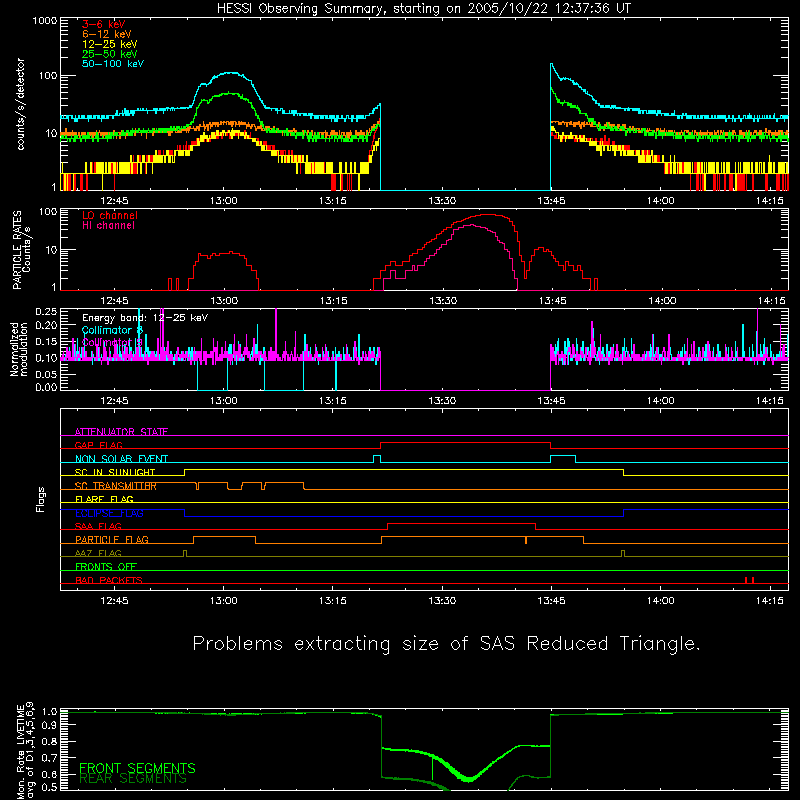Viewport: 800px width, 800px height.
Task: Click the REAR SEGMENTS legend label
Action: (x=133, y=779)
